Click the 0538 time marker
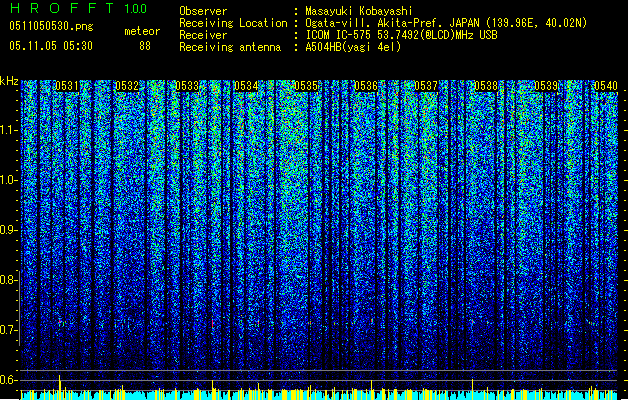This screenshot has height=400, width=629. coord(486,86)
